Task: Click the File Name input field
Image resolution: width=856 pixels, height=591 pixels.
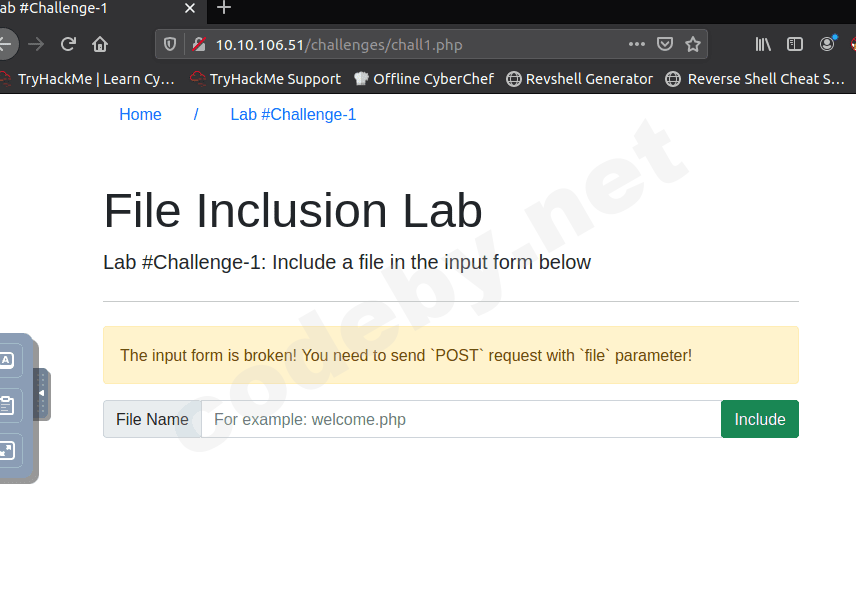Action: point(460,419)
